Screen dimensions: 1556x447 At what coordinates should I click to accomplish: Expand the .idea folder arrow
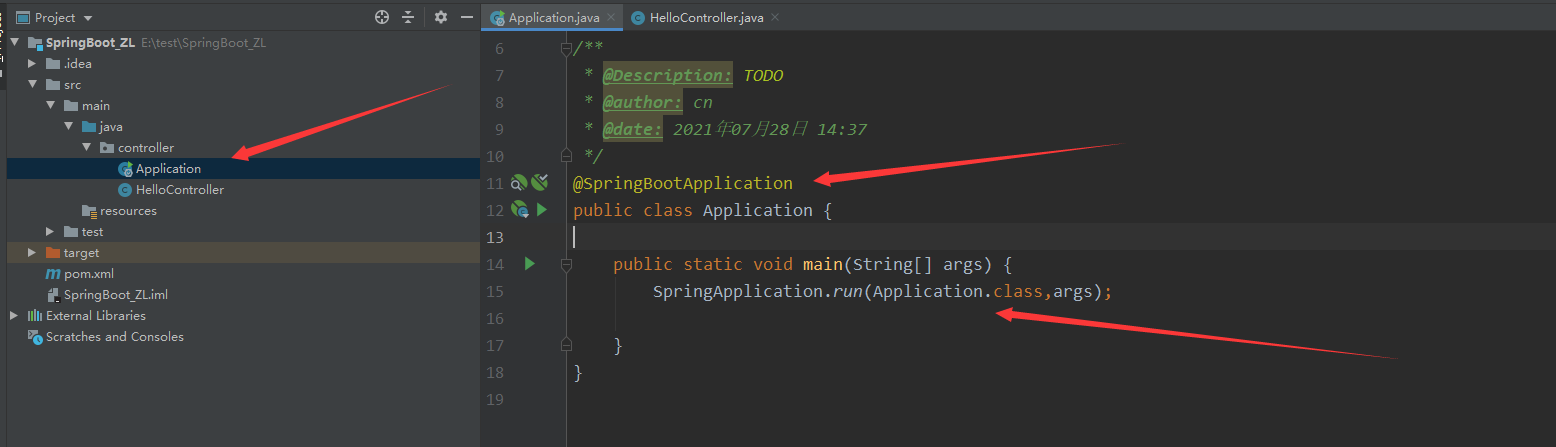(x=32, y=64)
